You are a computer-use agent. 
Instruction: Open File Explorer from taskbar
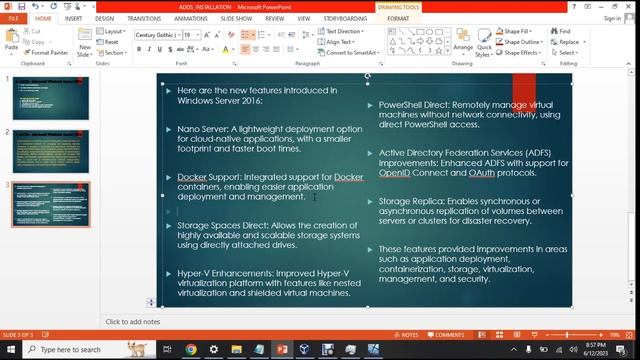pyautogui.click(x=236, y=349)
